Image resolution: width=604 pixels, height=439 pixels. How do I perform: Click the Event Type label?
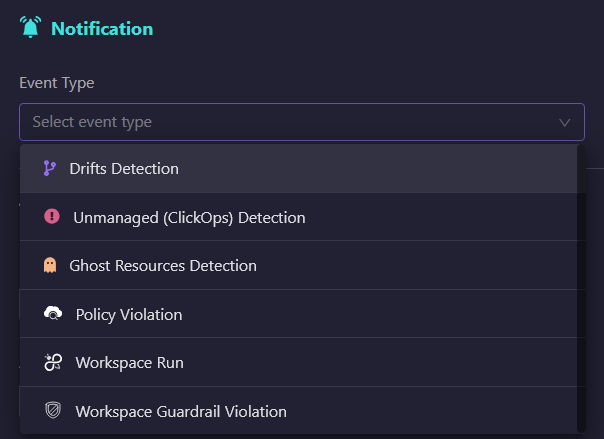click(x=57, y=83)
